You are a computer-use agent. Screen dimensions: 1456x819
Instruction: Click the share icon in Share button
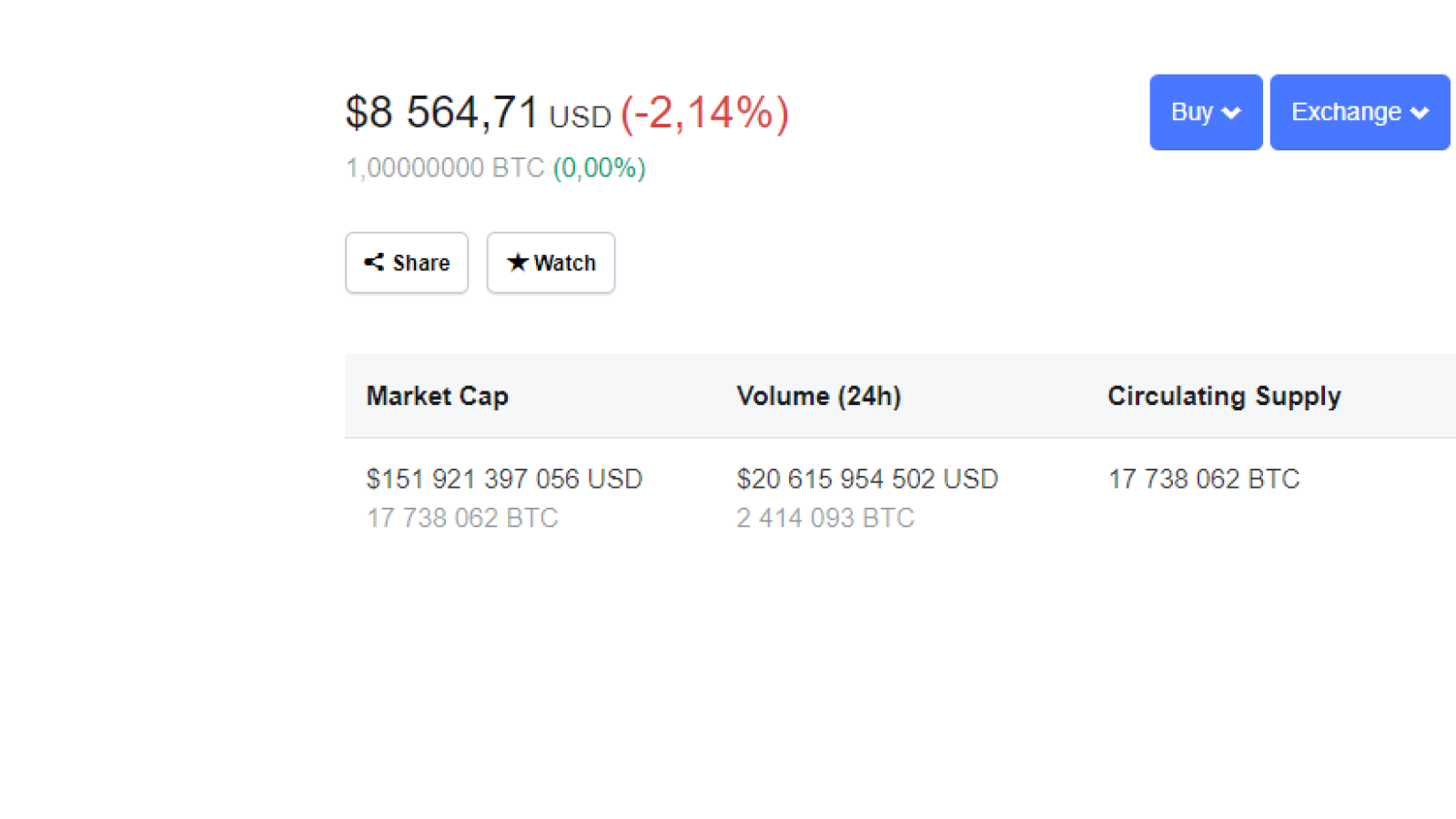(x=374, y=262)
